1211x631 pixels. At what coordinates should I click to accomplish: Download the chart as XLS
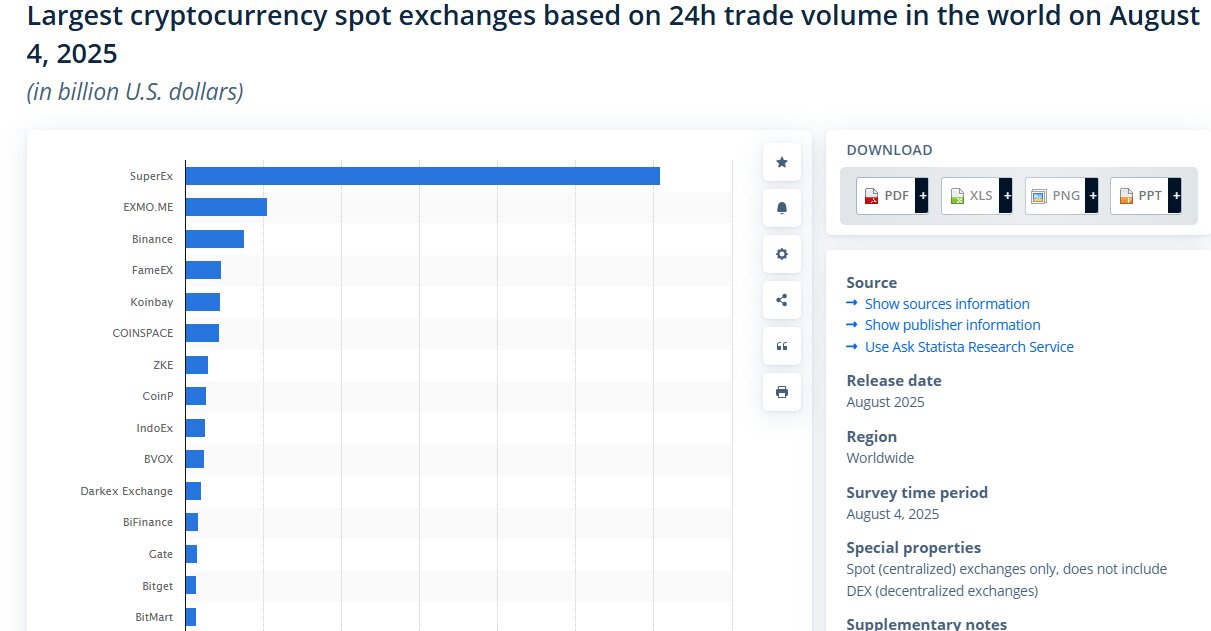pyautogui.click(x=977, y=196)
